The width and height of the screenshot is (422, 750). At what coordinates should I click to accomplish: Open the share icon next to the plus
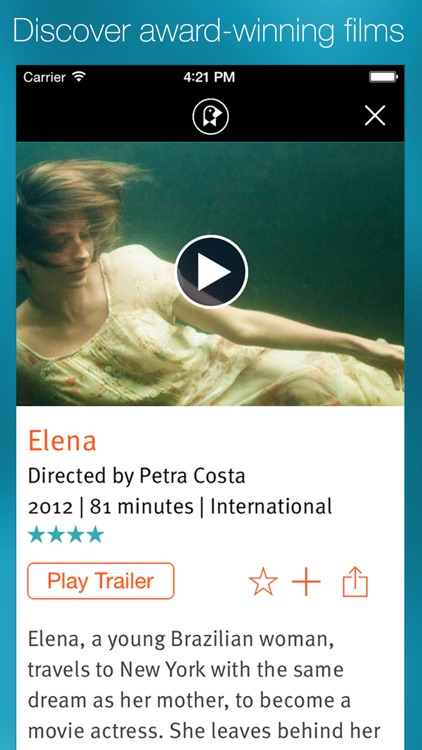coord(355,582)
